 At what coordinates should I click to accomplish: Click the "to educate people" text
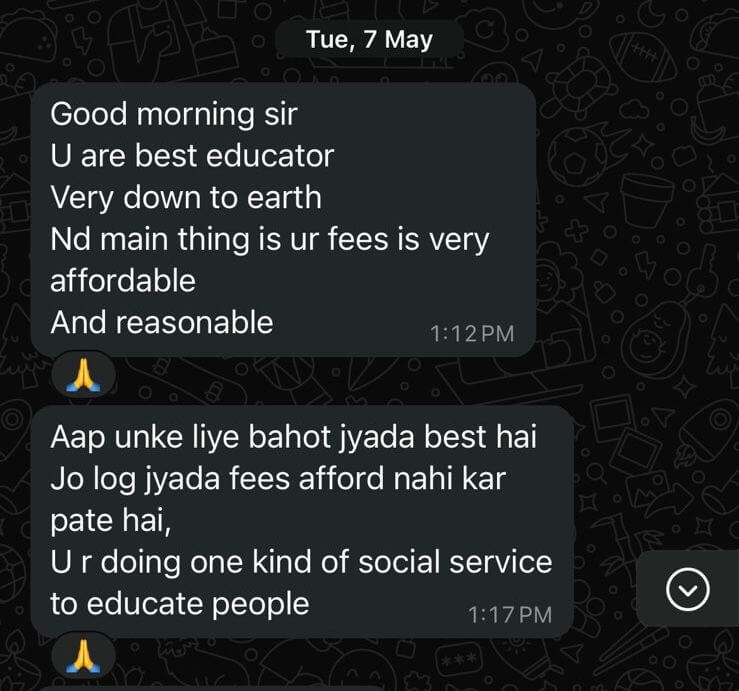coord(180,604)
